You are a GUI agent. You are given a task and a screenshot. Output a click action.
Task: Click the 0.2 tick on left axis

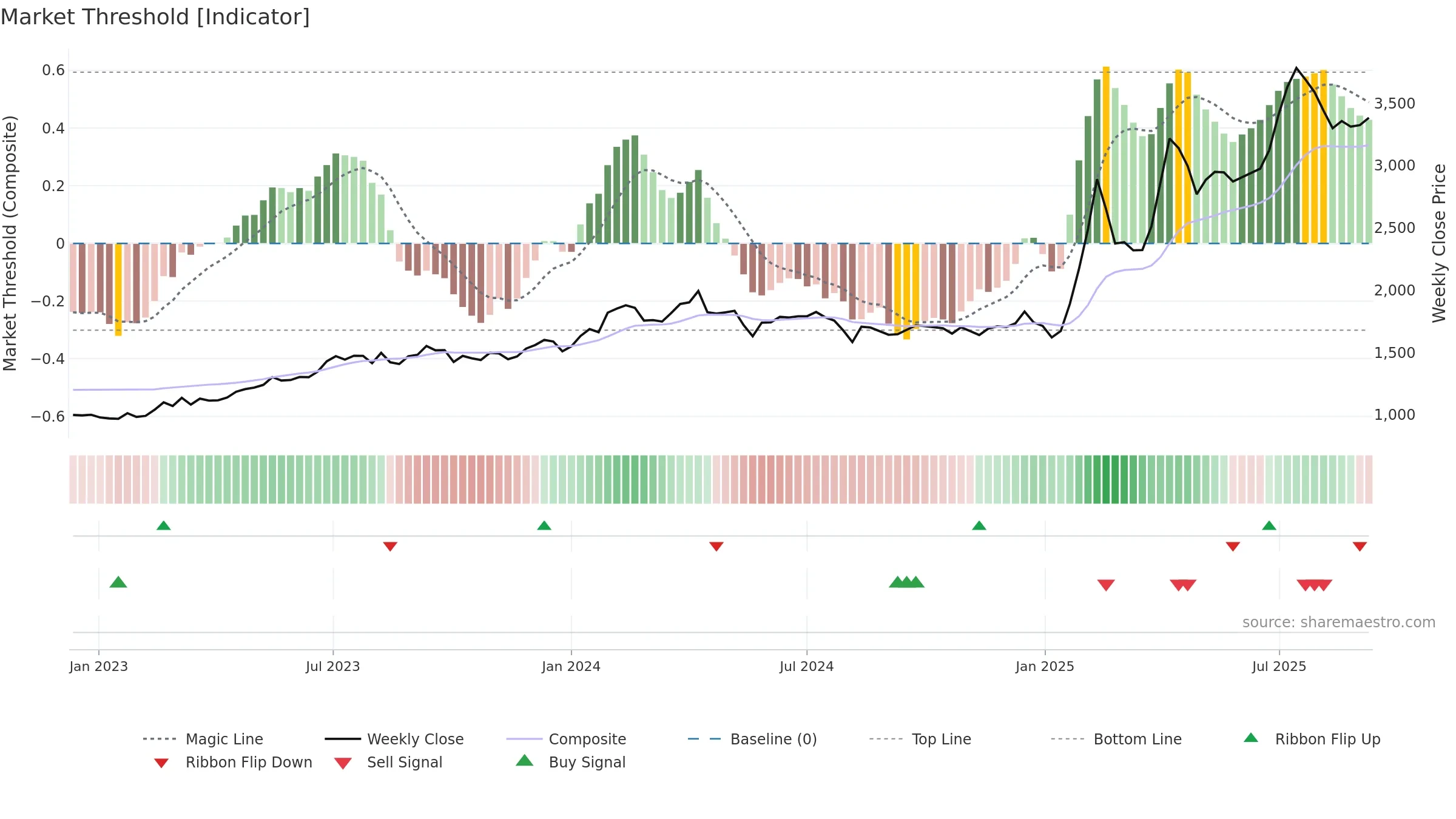click(x=53, y=186)
